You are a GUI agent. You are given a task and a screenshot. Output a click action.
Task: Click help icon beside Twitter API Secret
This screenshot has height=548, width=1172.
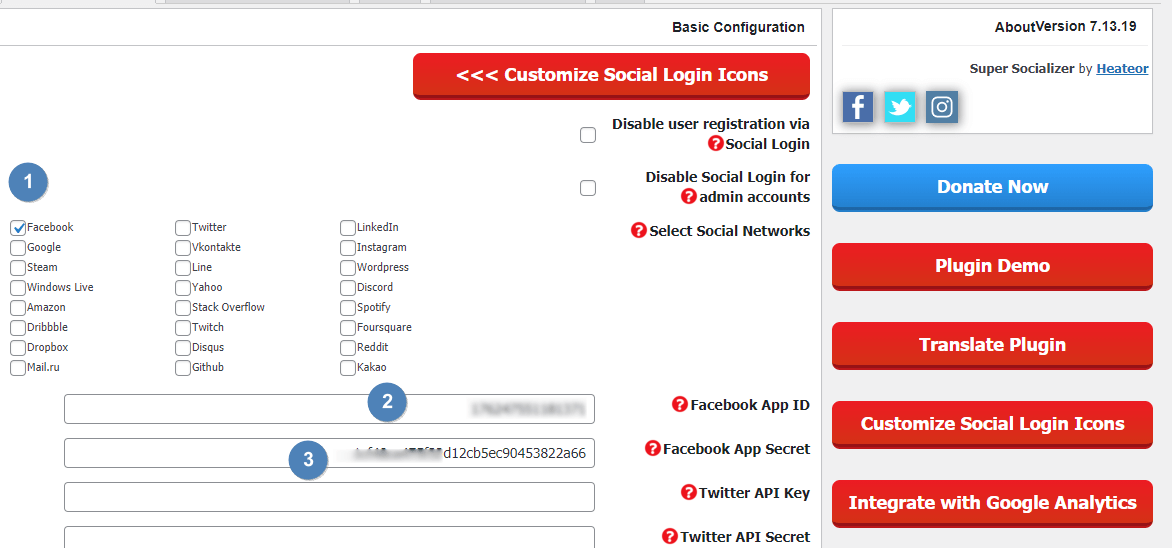click(x=670, y=536)
